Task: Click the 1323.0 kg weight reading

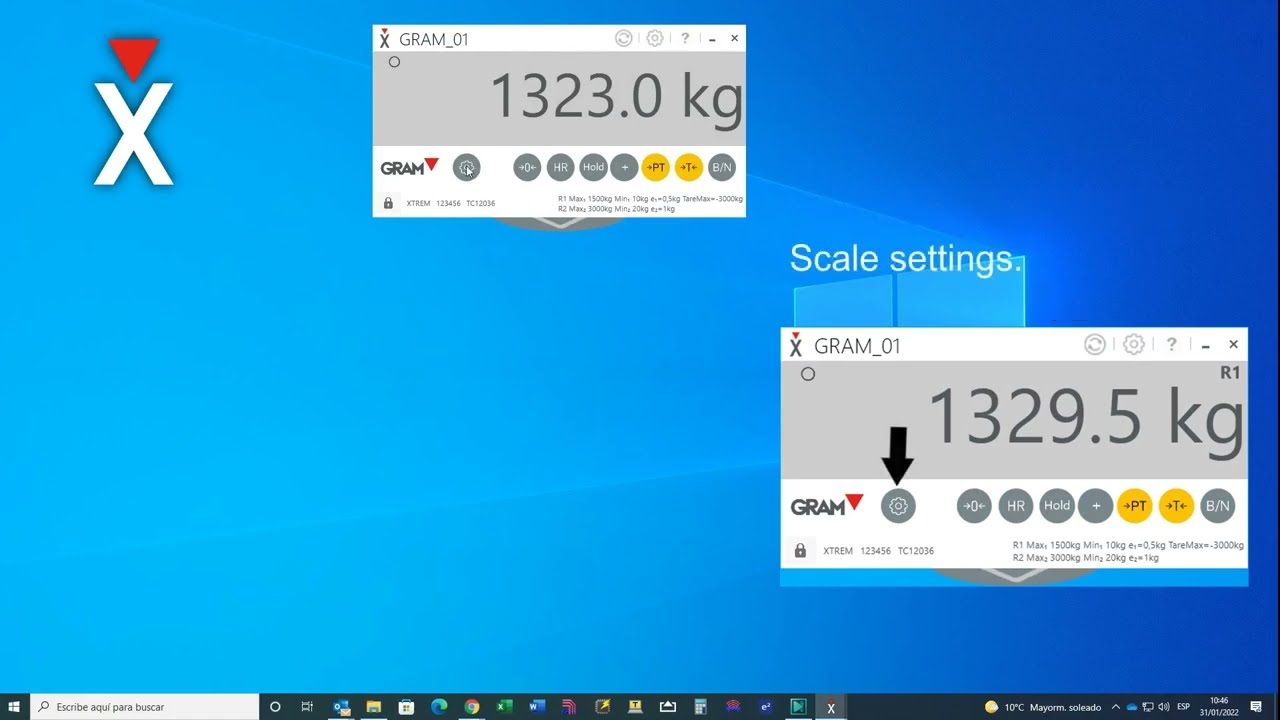Action: [616, 97]
